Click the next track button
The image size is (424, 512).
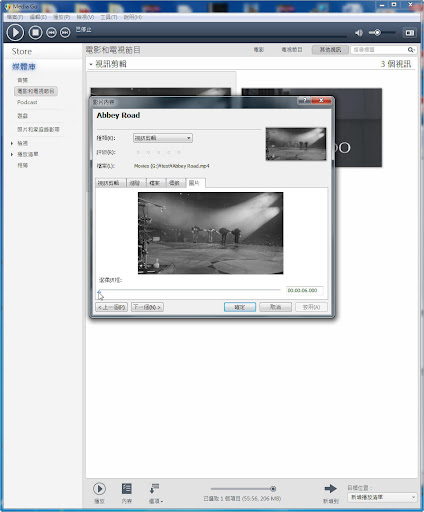click(65, 32)
